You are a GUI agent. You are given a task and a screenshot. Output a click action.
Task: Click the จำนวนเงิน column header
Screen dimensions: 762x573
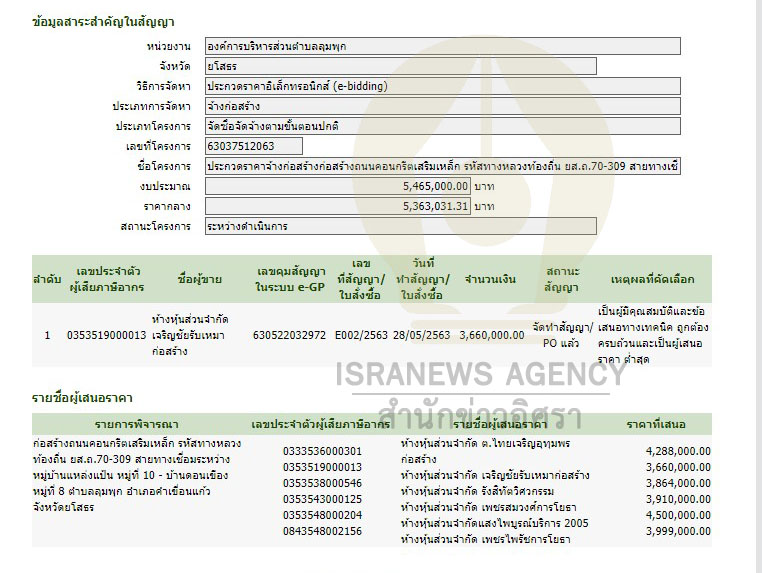(491, 279)
